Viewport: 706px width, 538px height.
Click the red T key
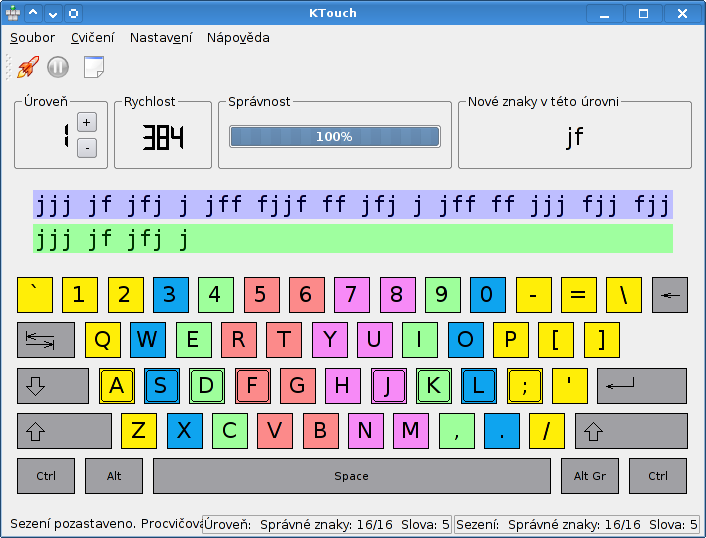pyautogui.click(x=284, y=340)
